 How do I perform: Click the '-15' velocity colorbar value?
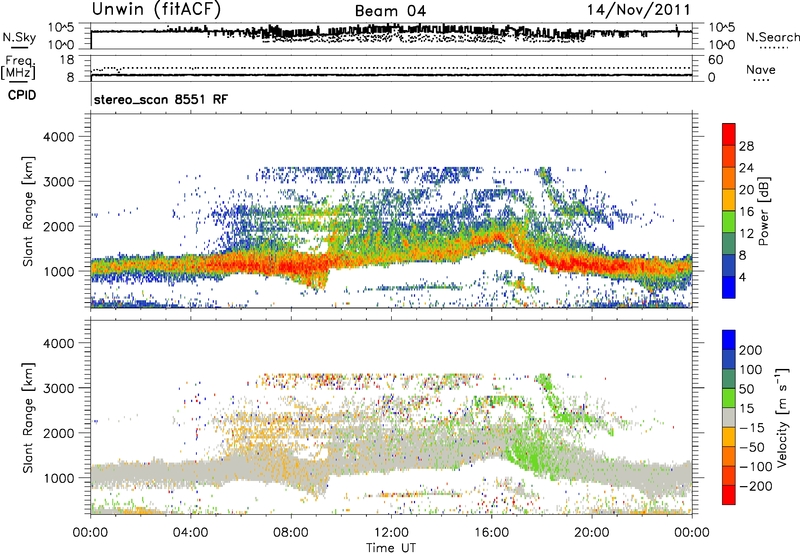752,428
